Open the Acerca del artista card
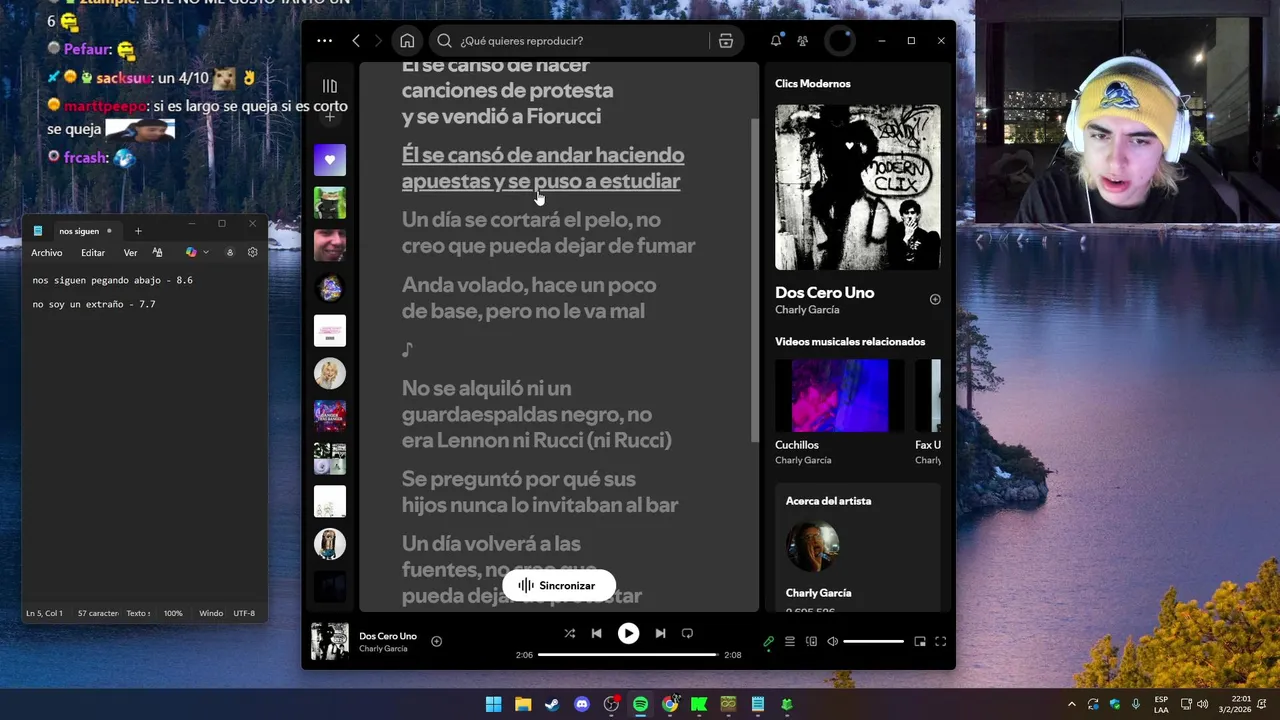The width and height of the screenshot is (1280, 720). 858,548
